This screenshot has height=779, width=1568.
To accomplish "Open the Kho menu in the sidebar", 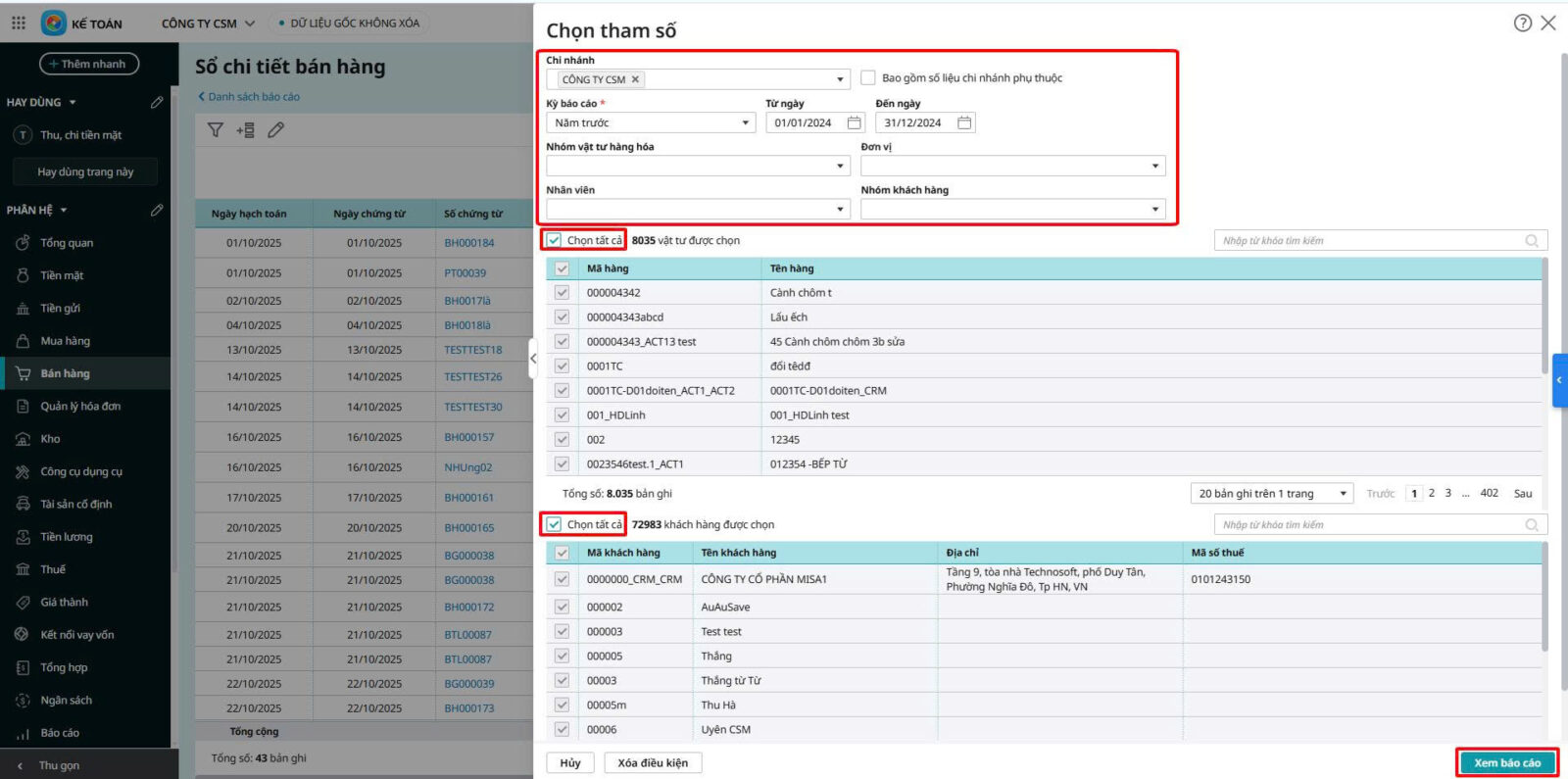I will click(50, 439).
